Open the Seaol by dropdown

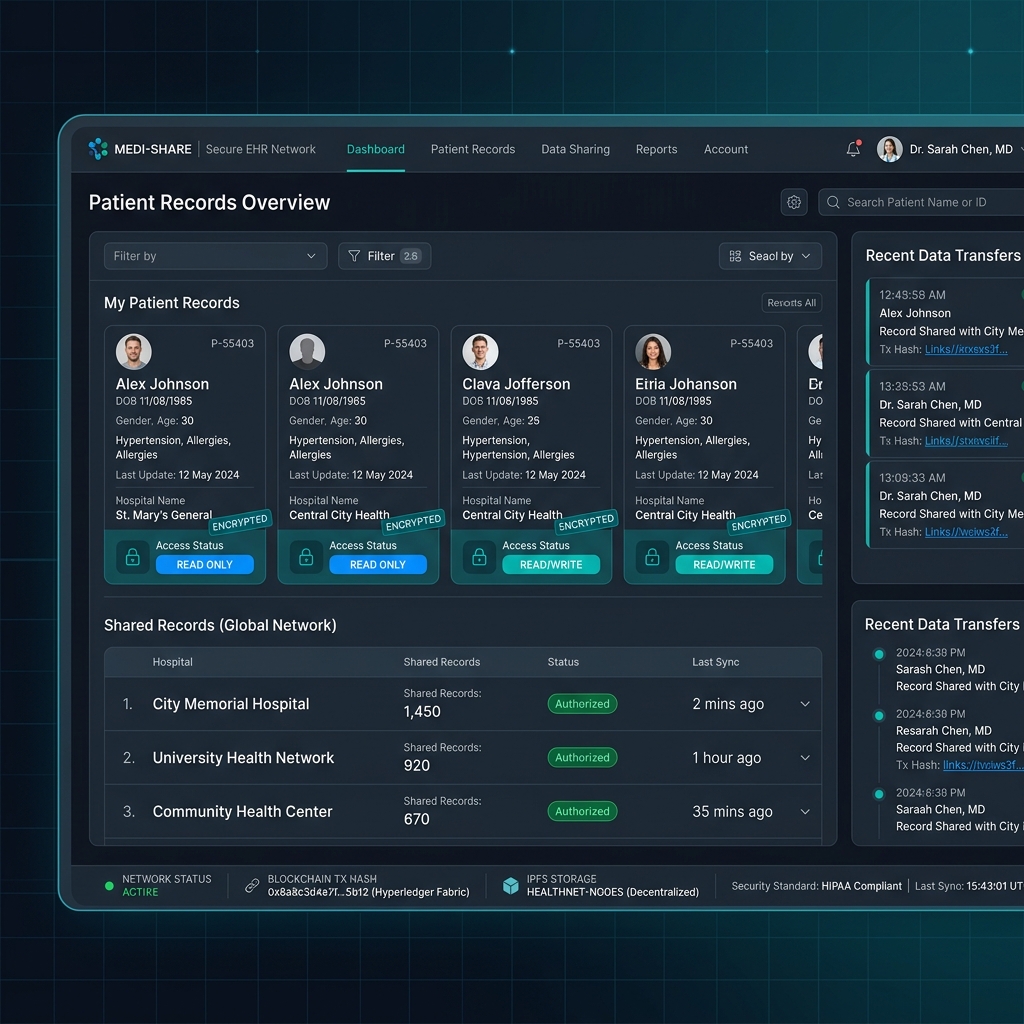770,255
